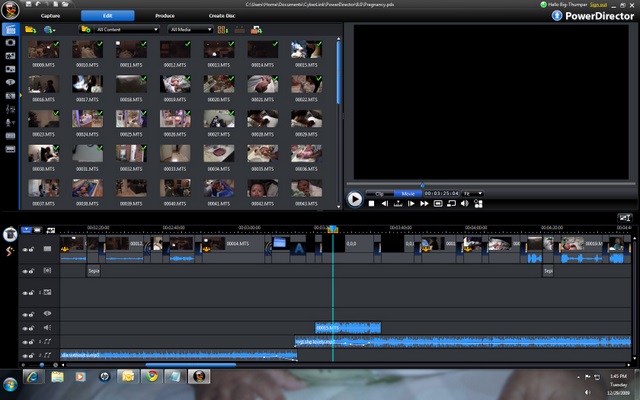Open the Voice-Over Recording Room icon
The height and width of the screenshot is (400, 640).
pyautogui.click(x=10, y=122)
